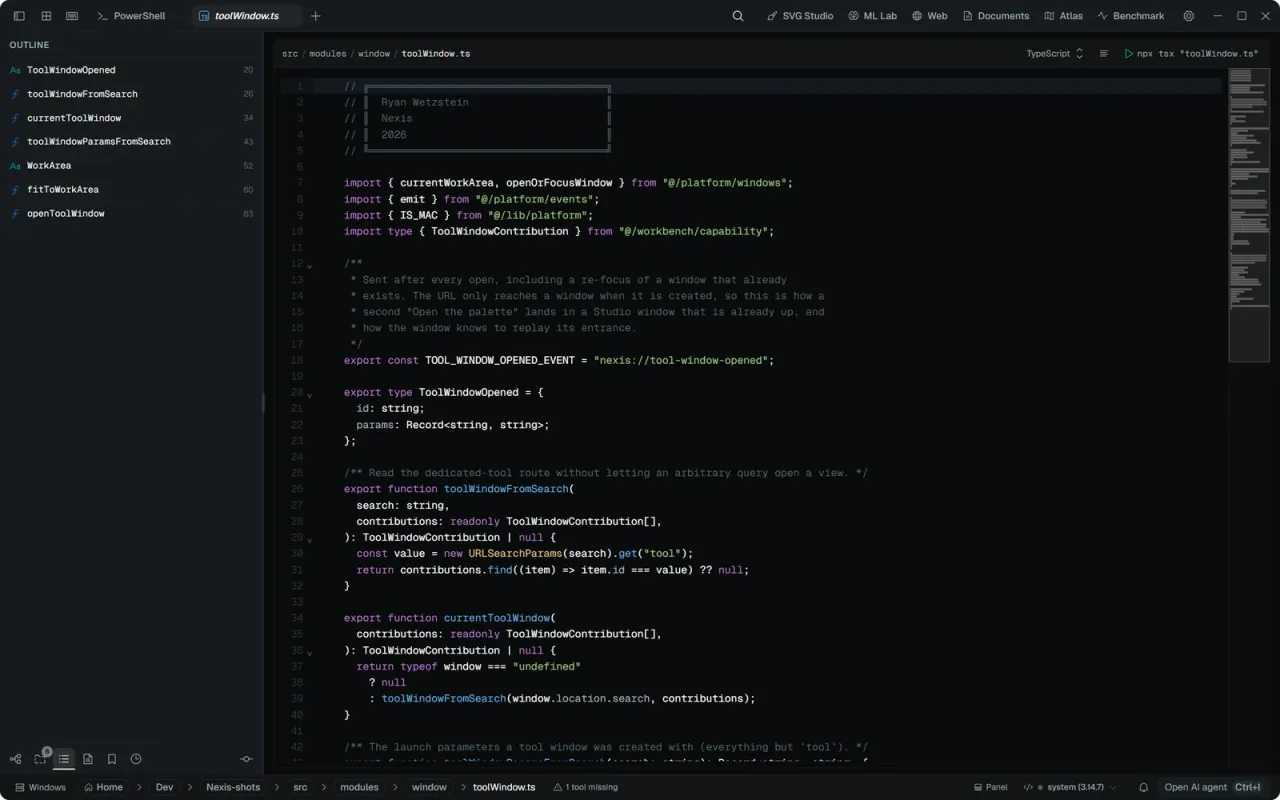Image resolution: width=1280 pixels, height=800 pixels.
Task: Select the outline list icon in sidebar
Action: 64,759
